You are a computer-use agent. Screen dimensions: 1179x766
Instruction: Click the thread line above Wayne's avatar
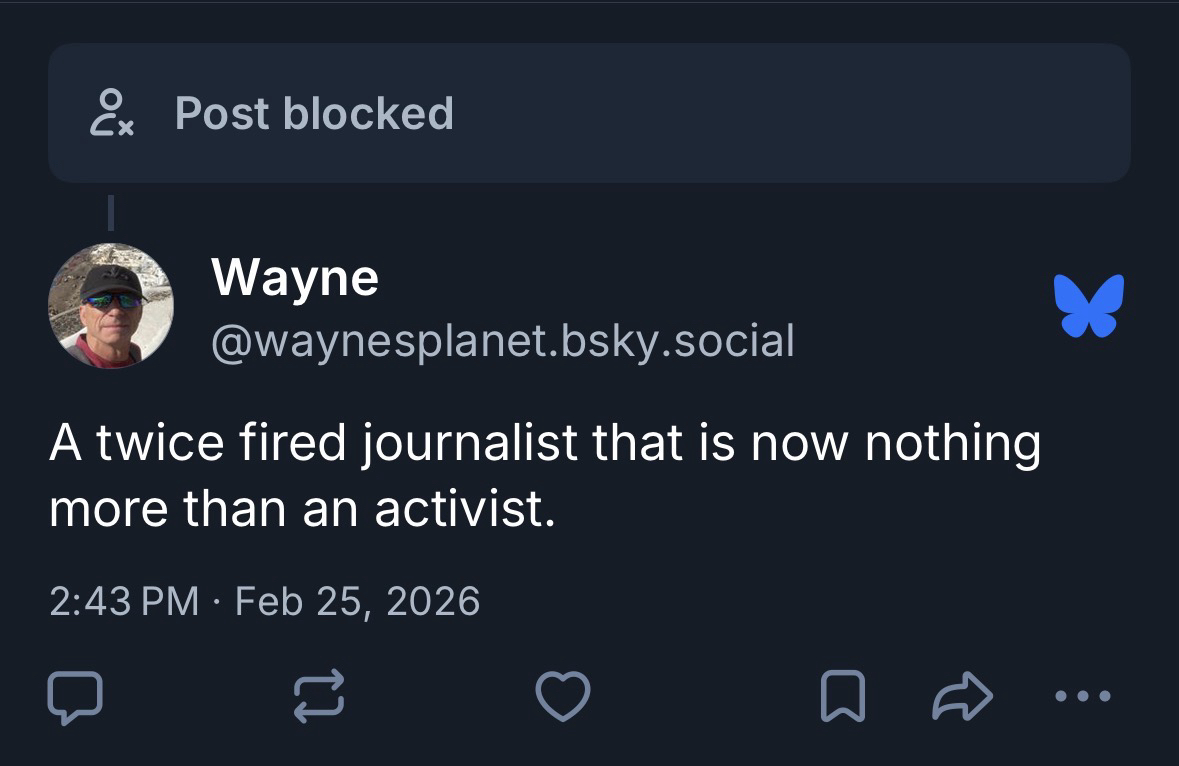111,212
